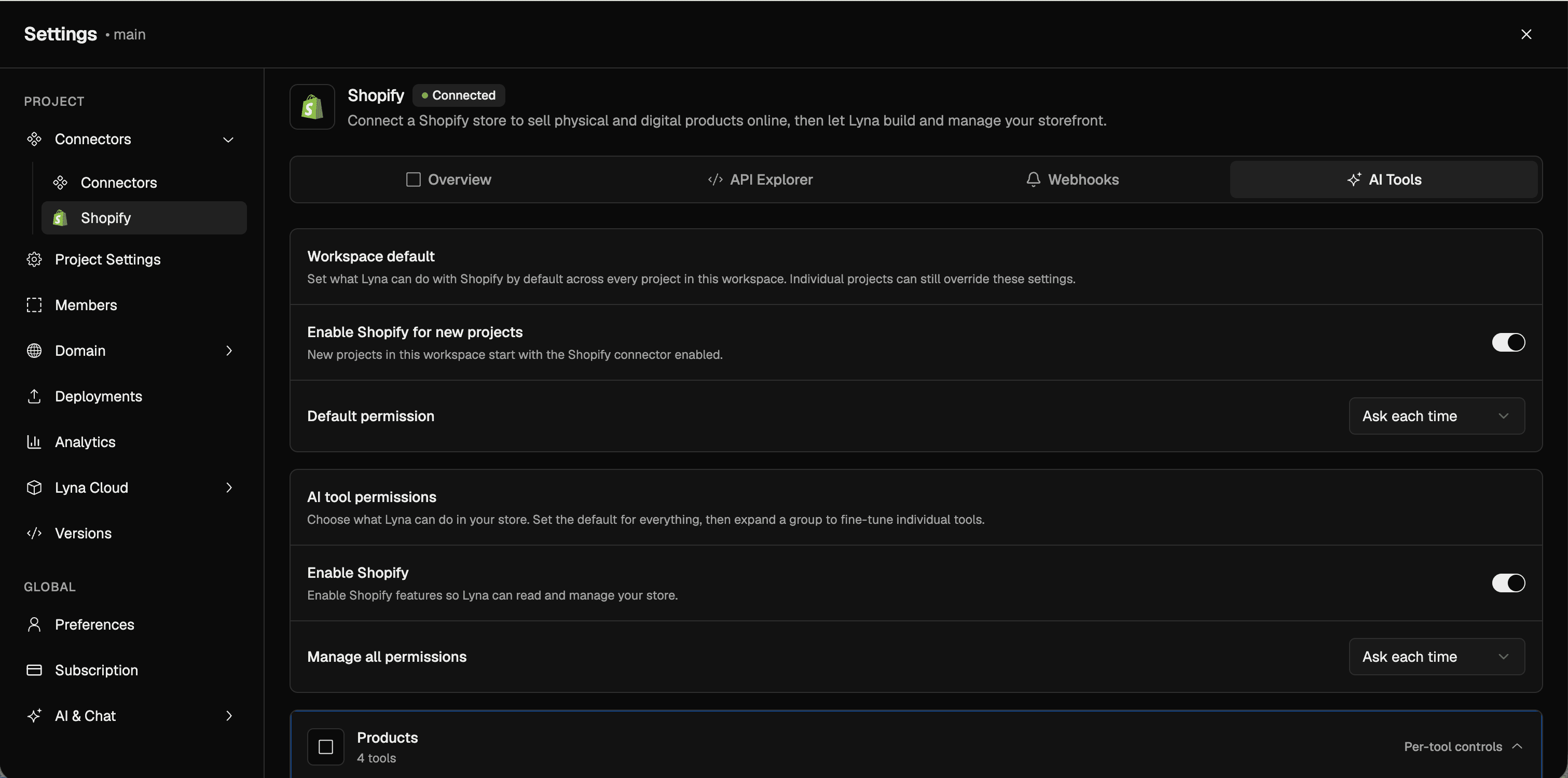Click the API Explorer code icon

pyautogui.click(x=715, y=179)
